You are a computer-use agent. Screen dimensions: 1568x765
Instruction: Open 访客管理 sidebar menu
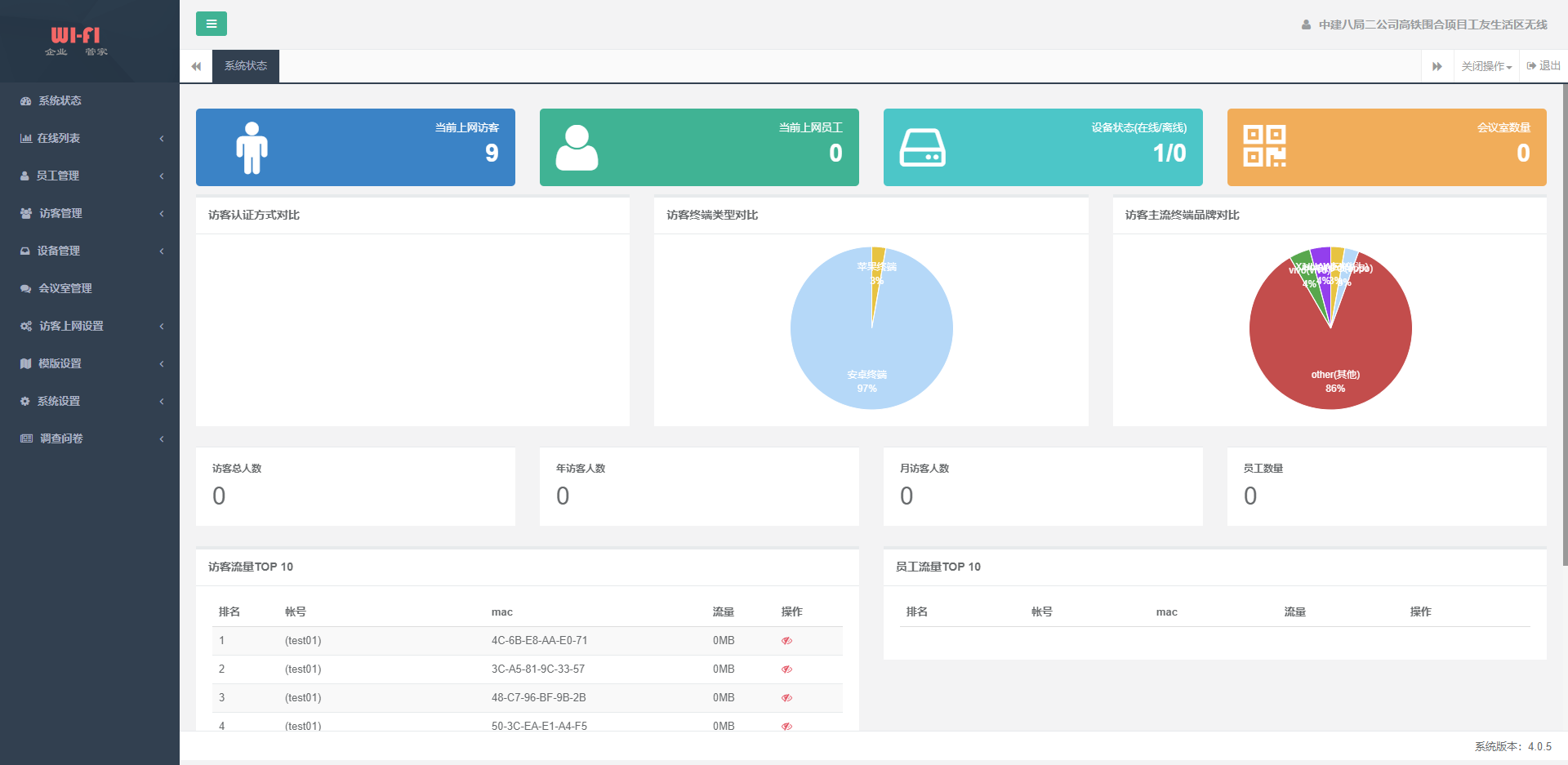90,213
